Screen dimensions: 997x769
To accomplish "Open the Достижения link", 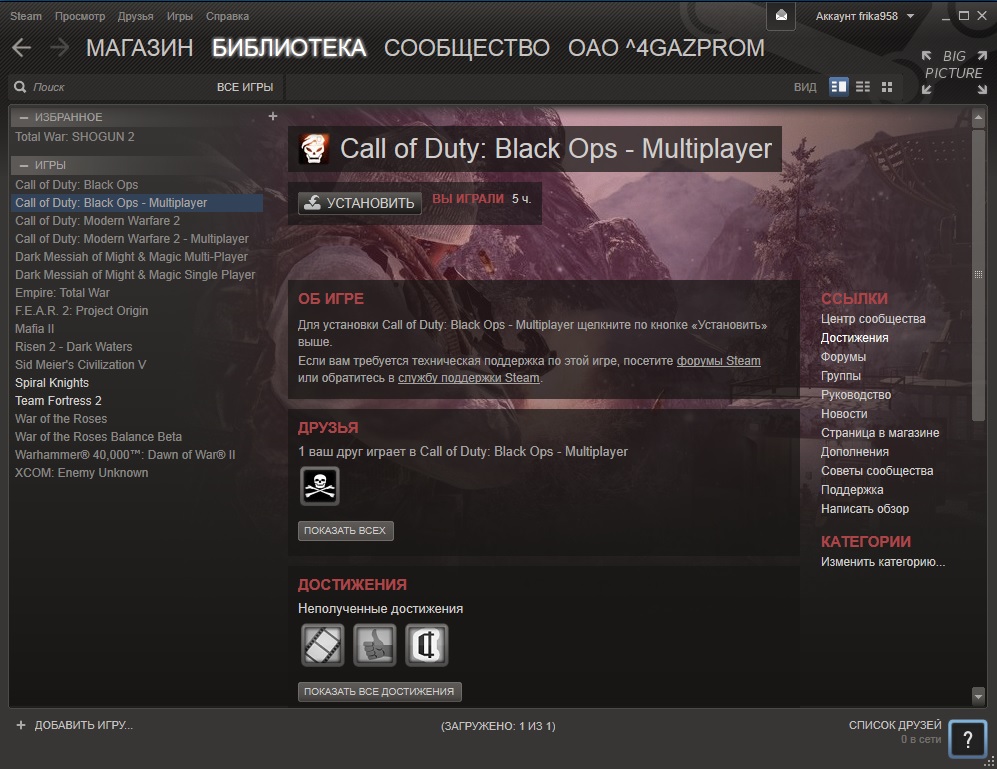I will click(x=854, y=338).
